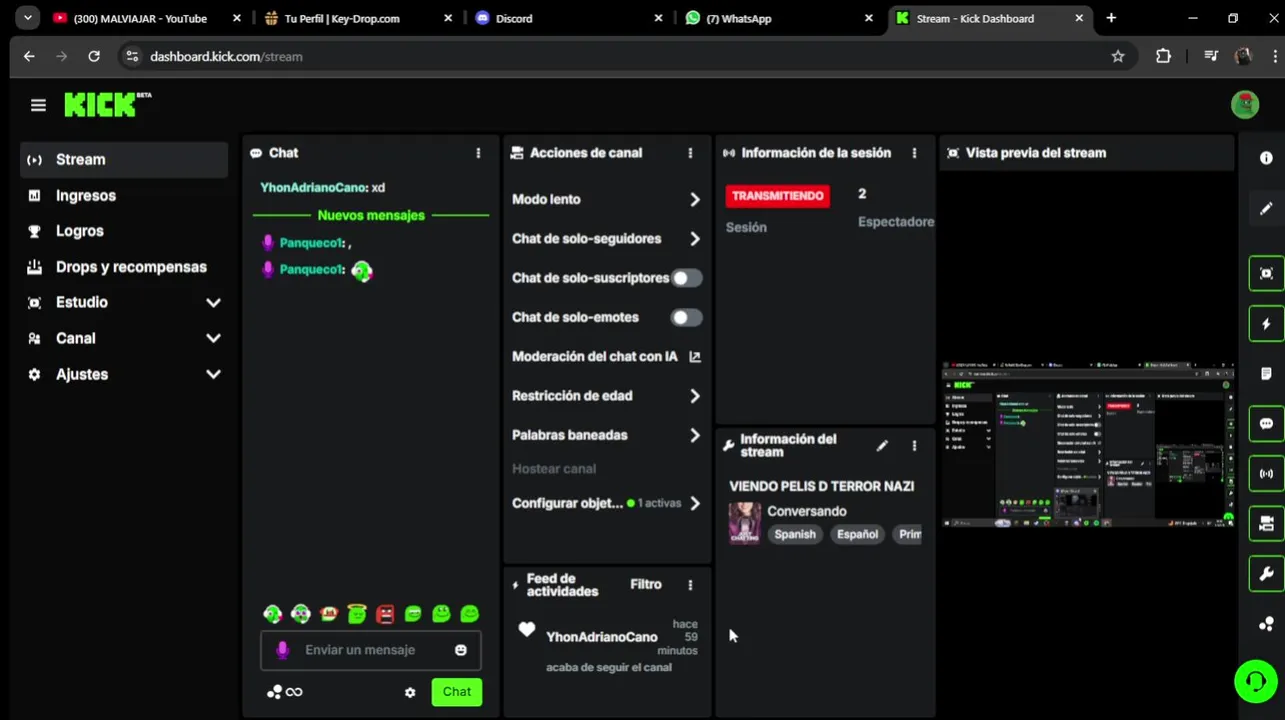
Task: Select the red angry face emote
Action: click(x=385, y=614)
